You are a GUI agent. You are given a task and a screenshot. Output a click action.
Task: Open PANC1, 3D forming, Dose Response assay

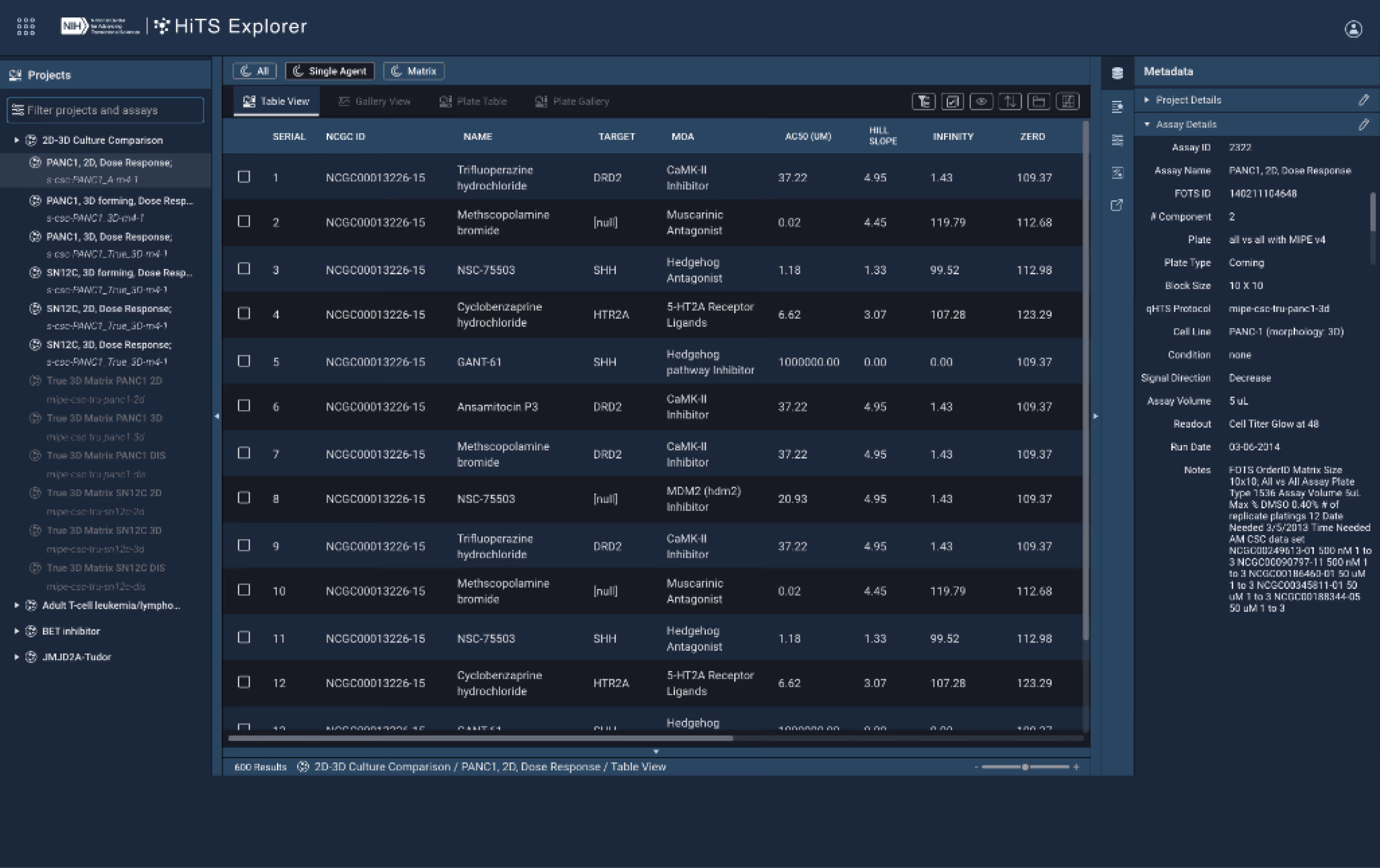click(x=112, y=209)
